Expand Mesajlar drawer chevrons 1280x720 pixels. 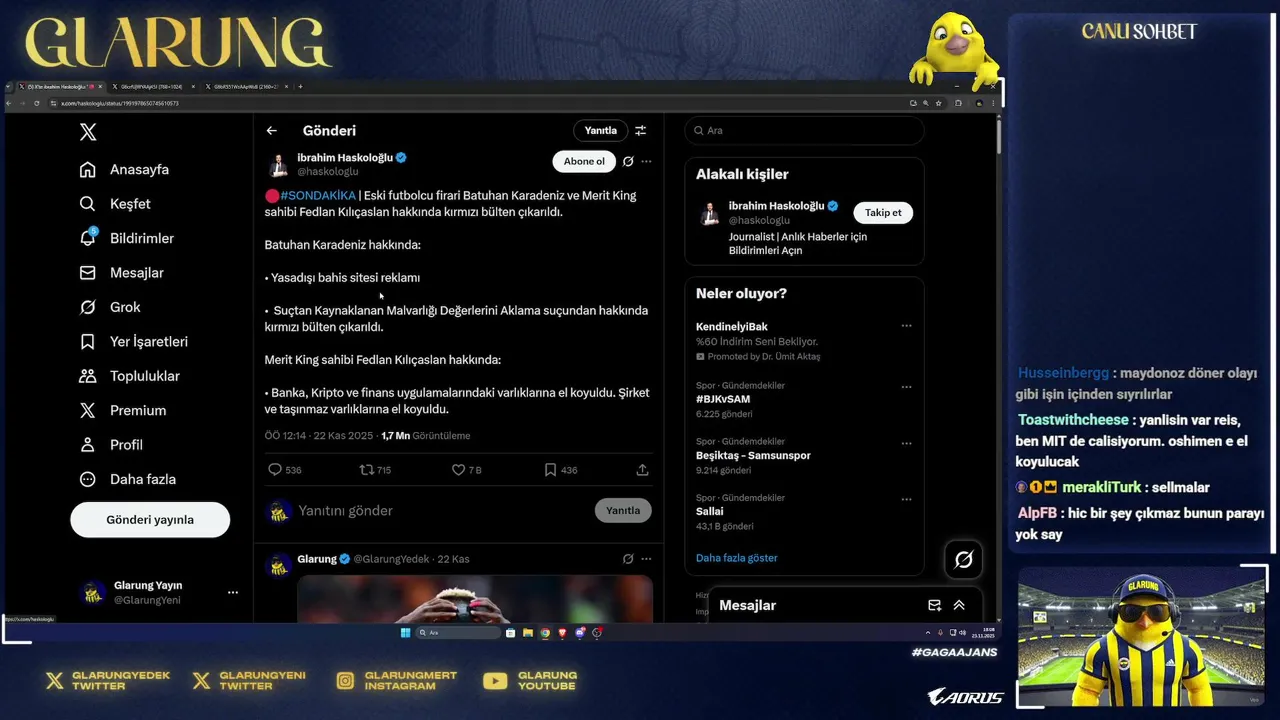click(x=959, y=605)
